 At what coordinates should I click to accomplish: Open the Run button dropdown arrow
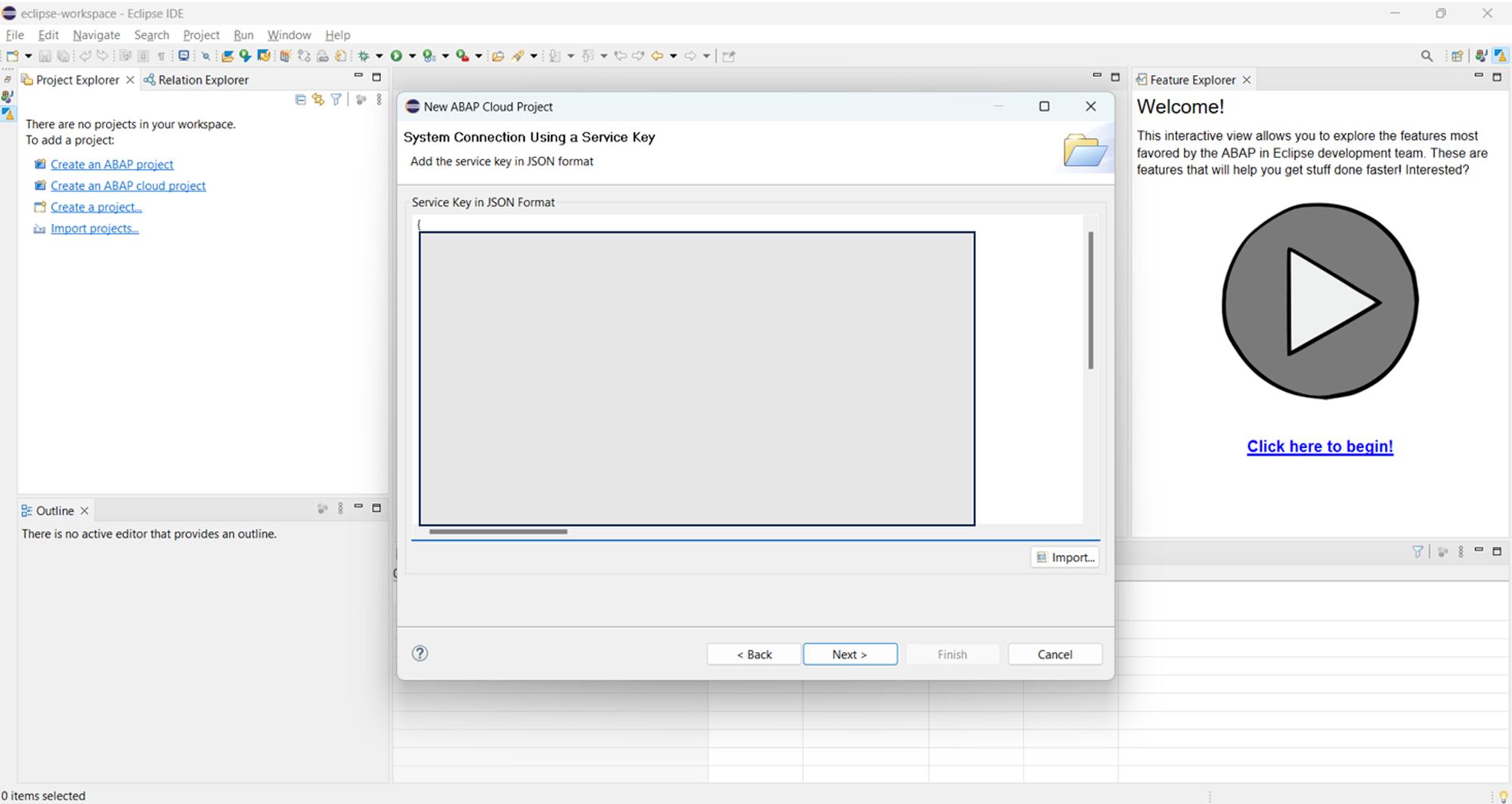click(412, 56)
